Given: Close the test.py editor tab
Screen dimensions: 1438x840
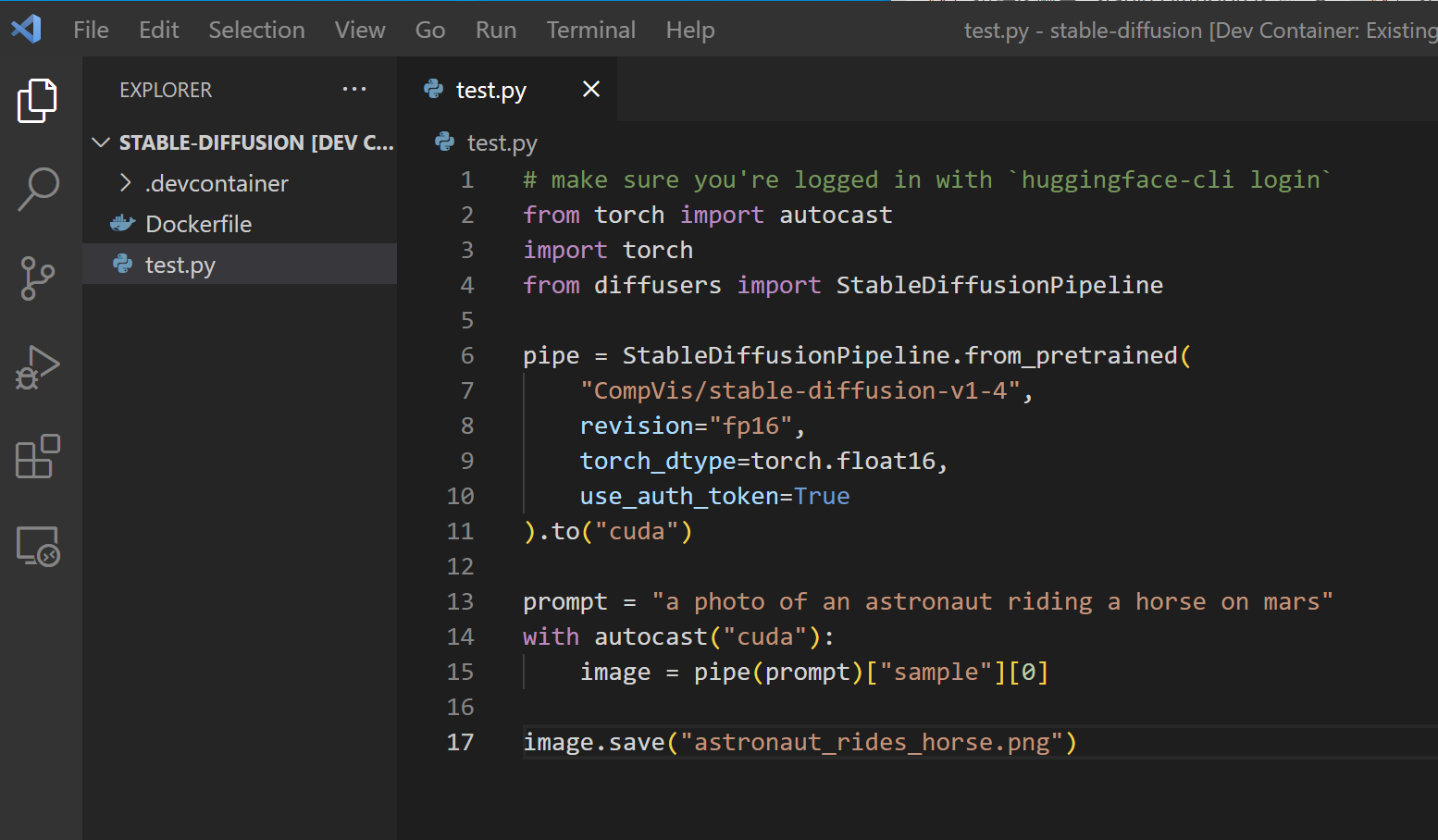Looking at the screenshot, I should tap(591, 89).
